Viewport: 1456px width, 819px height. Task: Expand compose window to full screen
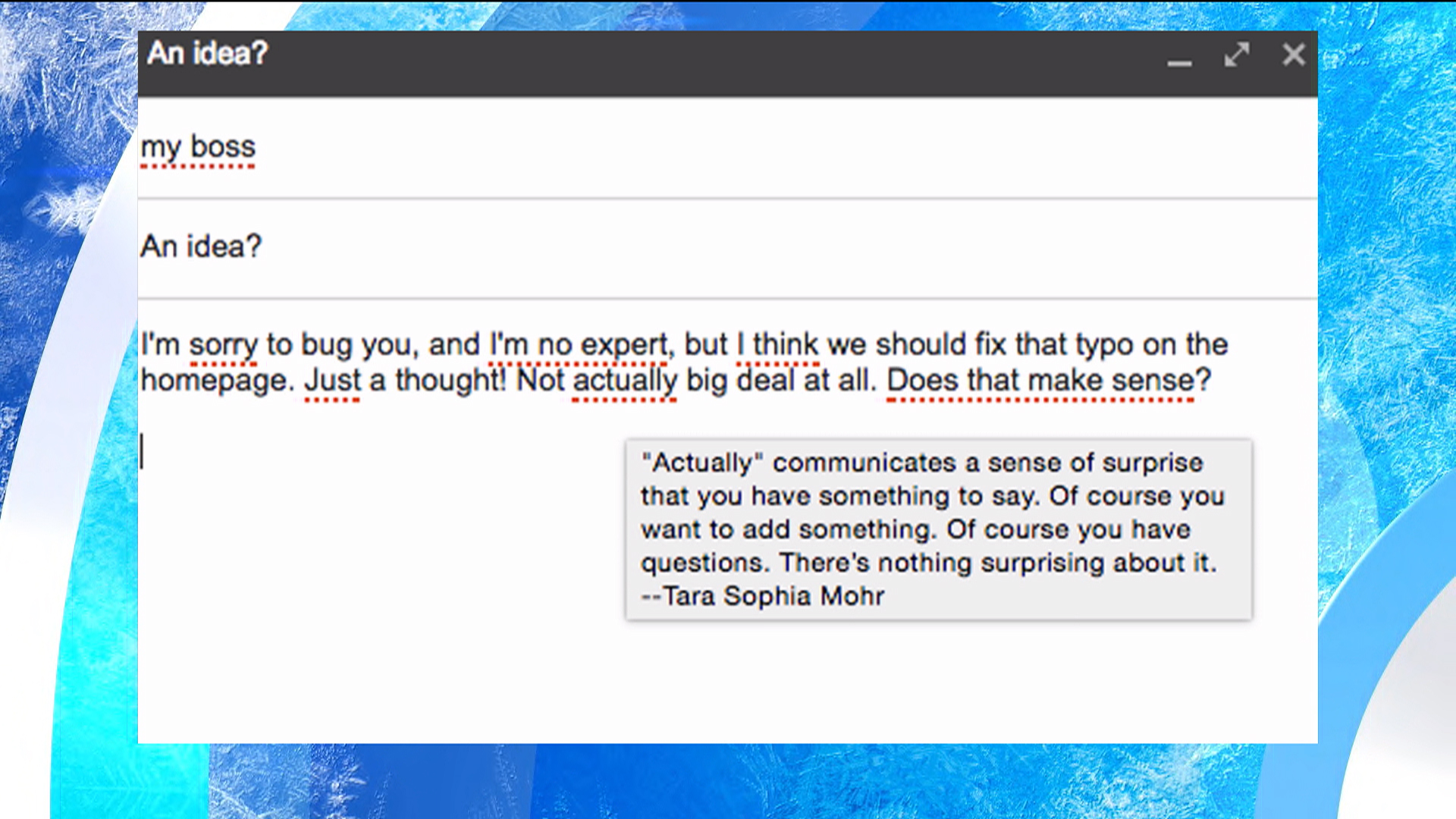1237,55
